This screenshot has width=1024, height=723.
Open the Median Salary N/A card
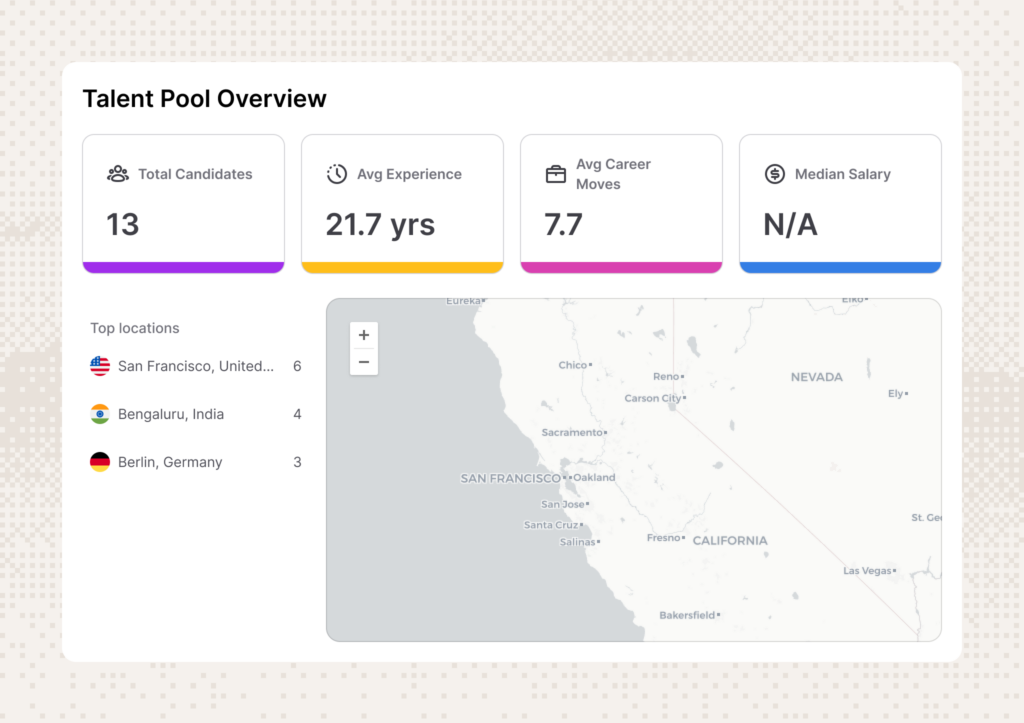tap(840, 204)
